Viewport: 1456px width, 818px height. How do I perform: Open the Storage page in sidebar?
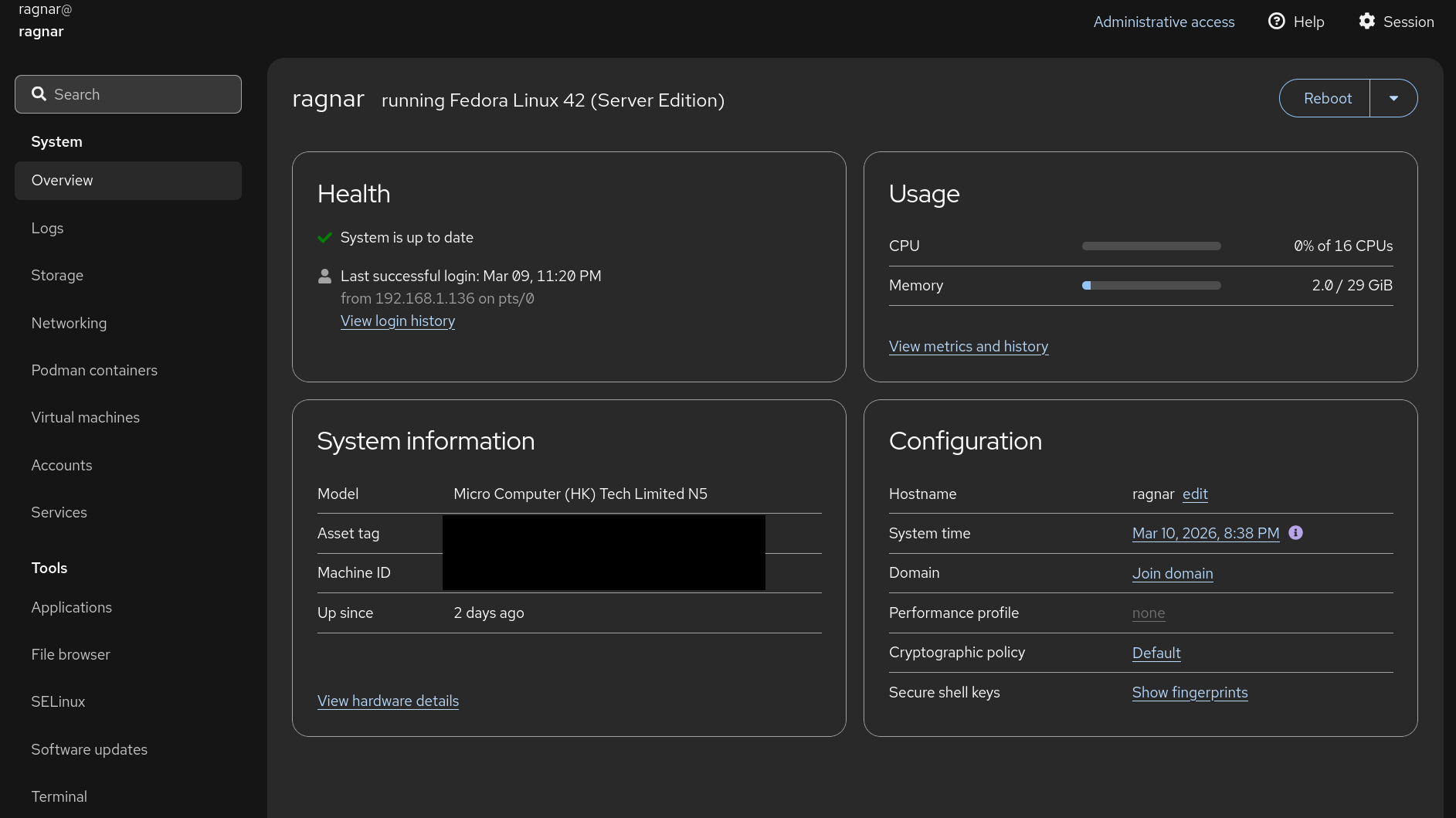coord(57,276)
